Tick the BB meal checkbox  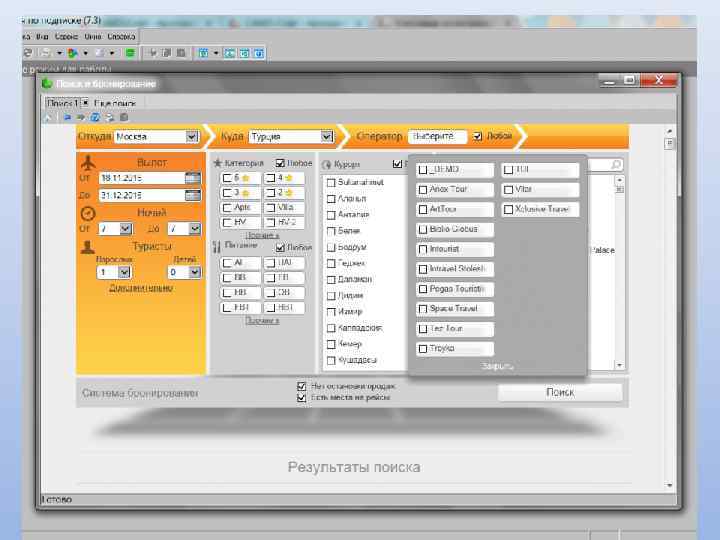227,278
